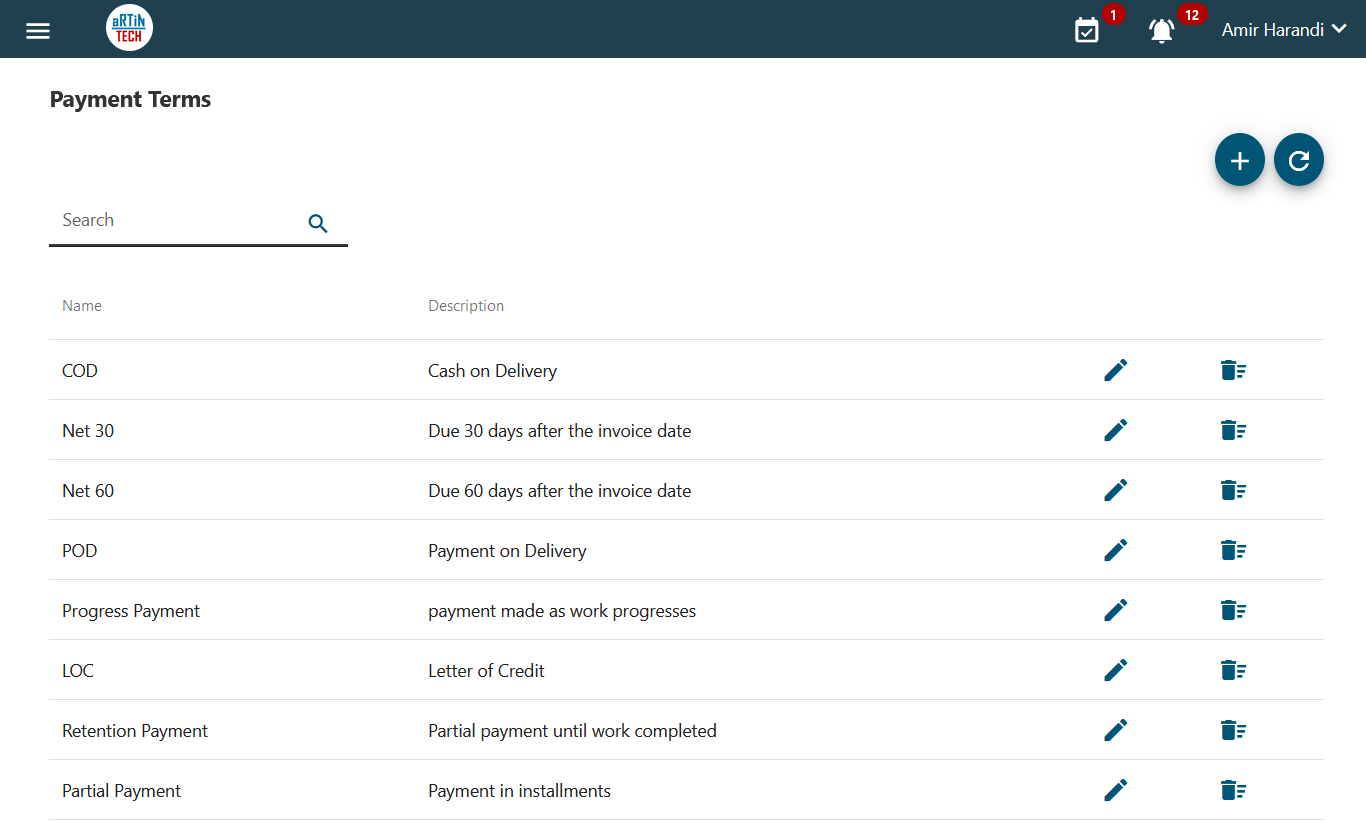Click the search magnifier icon
The height and width of the screenshot is (821, 1366).
click(318, 224)
